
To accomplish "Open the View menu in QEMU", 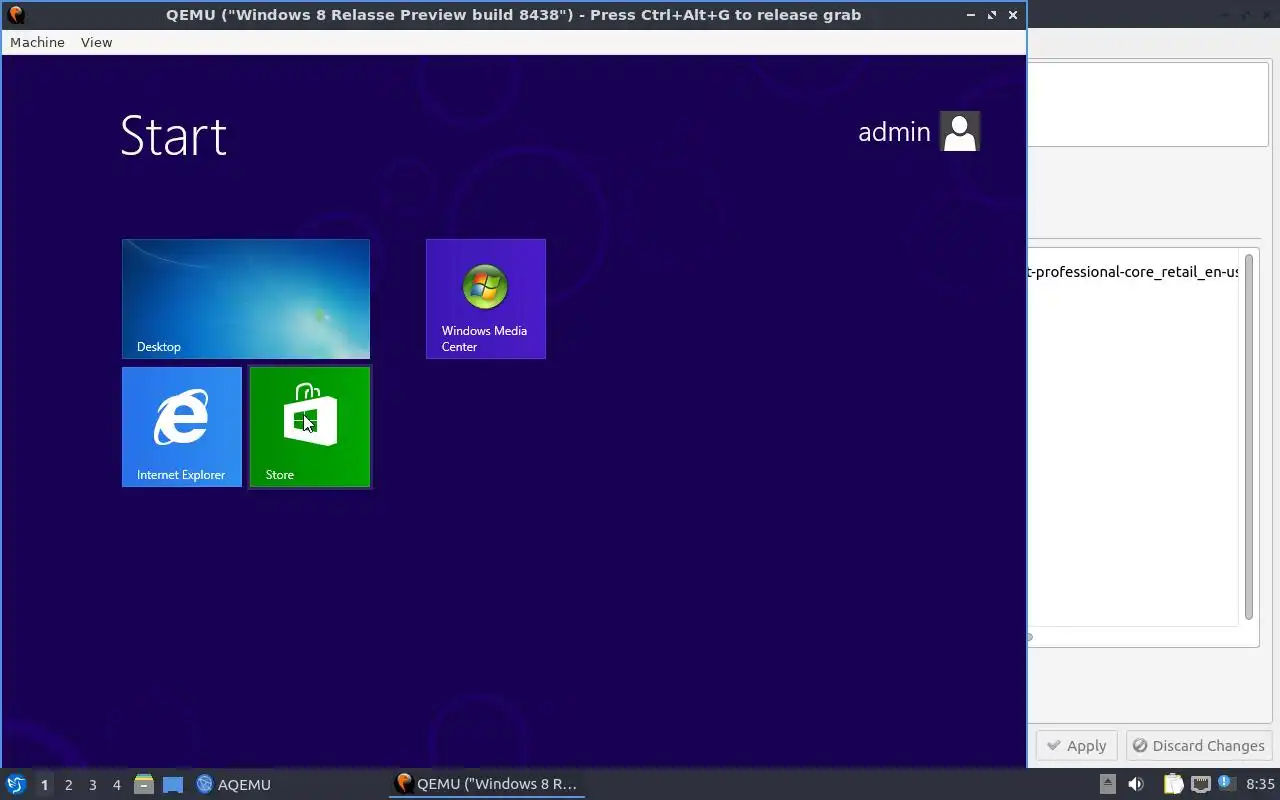I will click(96, 42).
